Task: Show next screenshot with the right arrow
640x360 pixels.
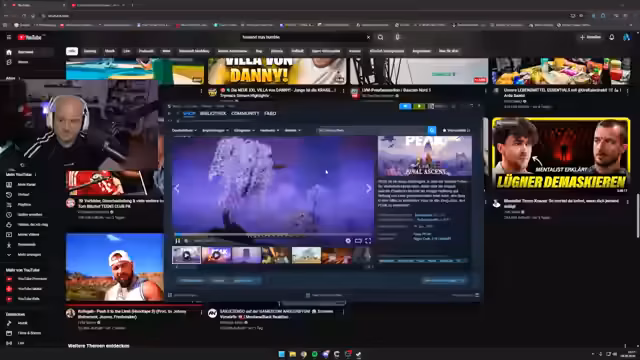Action: (x=369, y=188)
